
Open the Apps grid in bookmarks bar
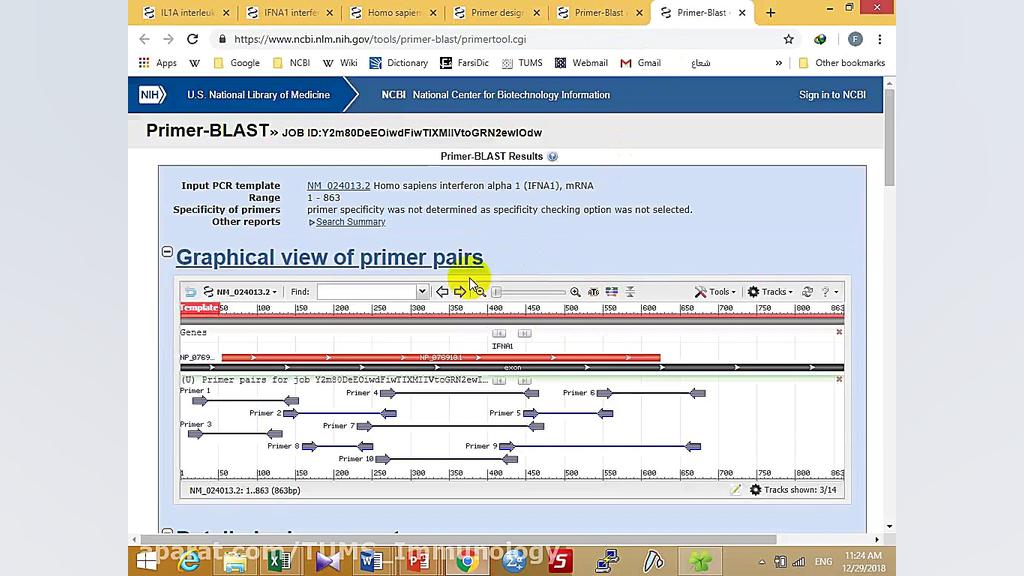point(157,63)
